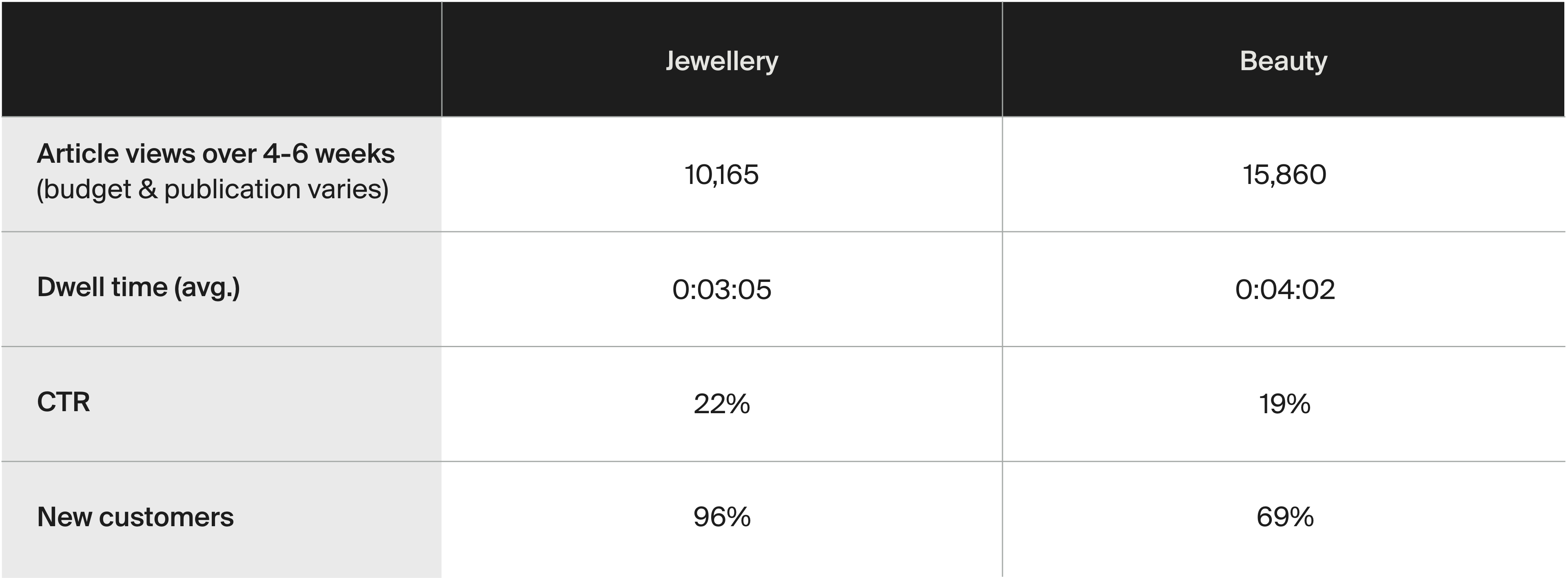
Task: Click the CTR row label
Action: 63,402
